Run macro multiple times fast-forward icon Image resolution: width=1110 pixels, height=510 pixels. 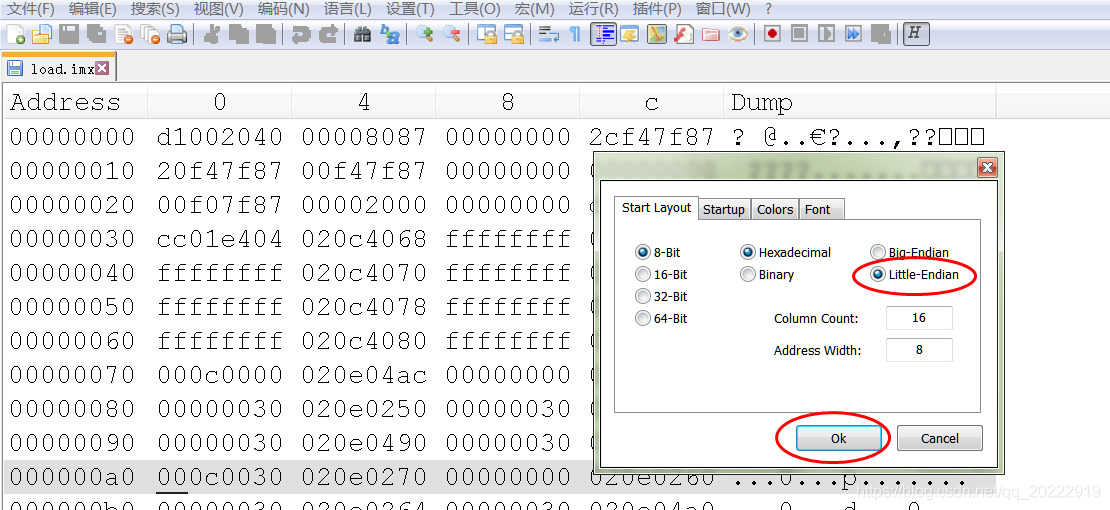coord(853,34)
